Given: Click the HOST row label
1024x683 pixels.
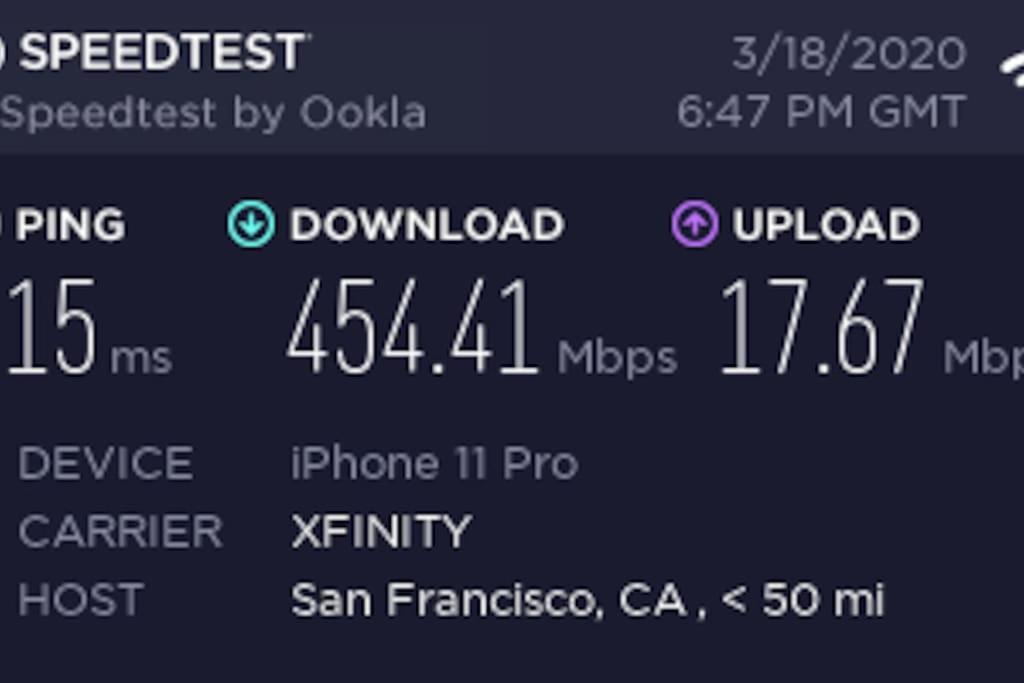Looking at the screenshot, I should click(80, 599).
